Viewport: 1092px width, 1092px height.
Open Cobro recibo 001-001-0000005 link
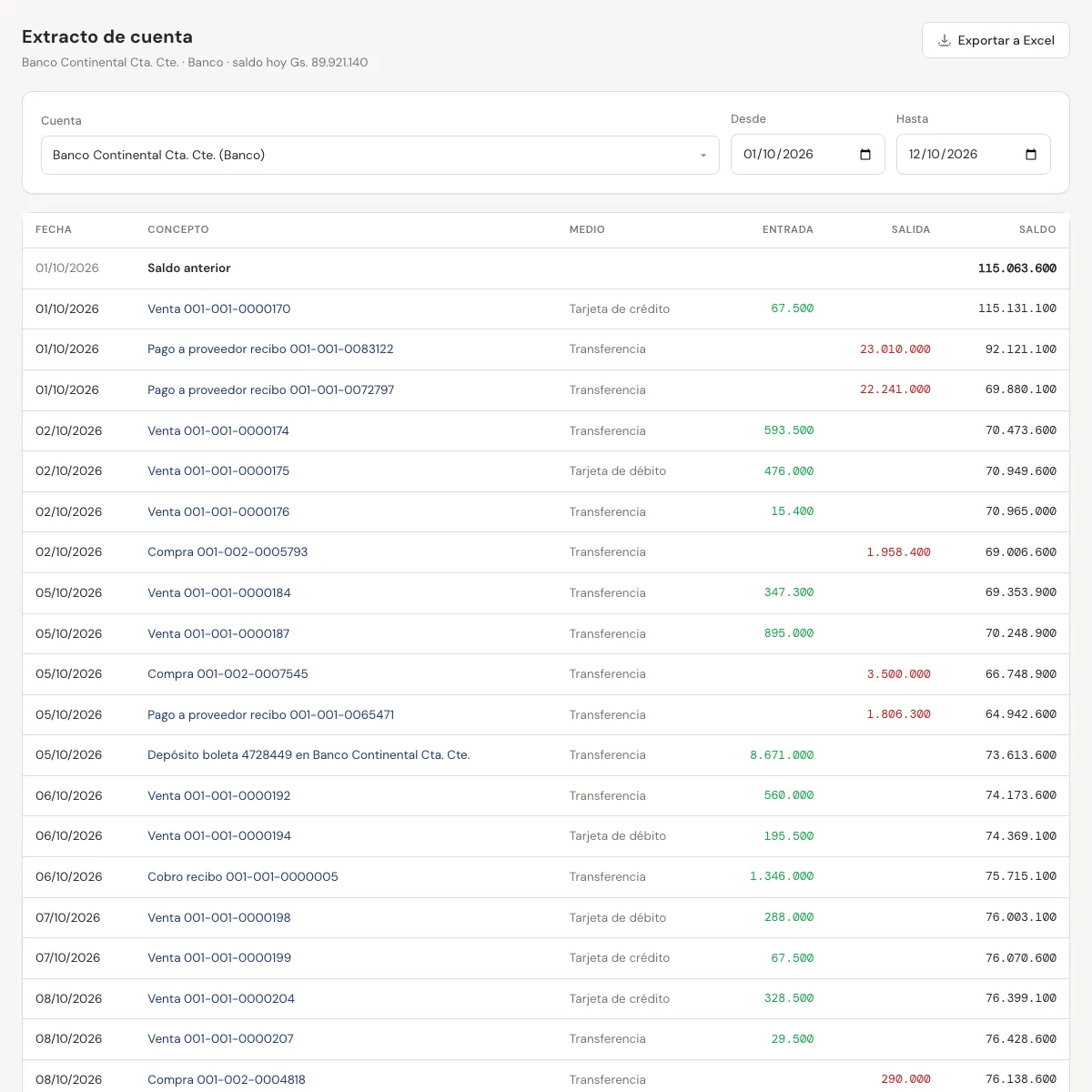pyautogui.click(x=243, y=877)
